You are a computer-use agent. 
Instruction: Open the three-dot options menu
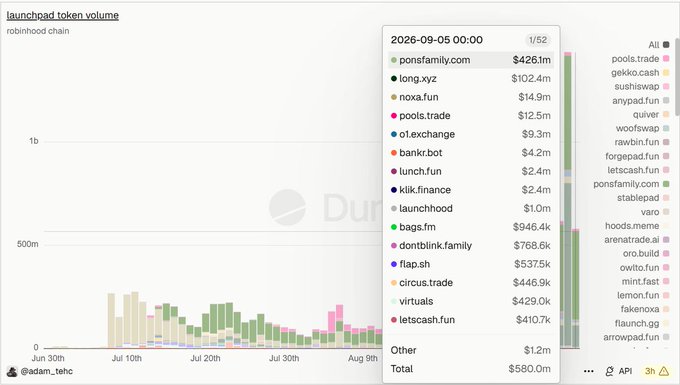tap(588, 371)
